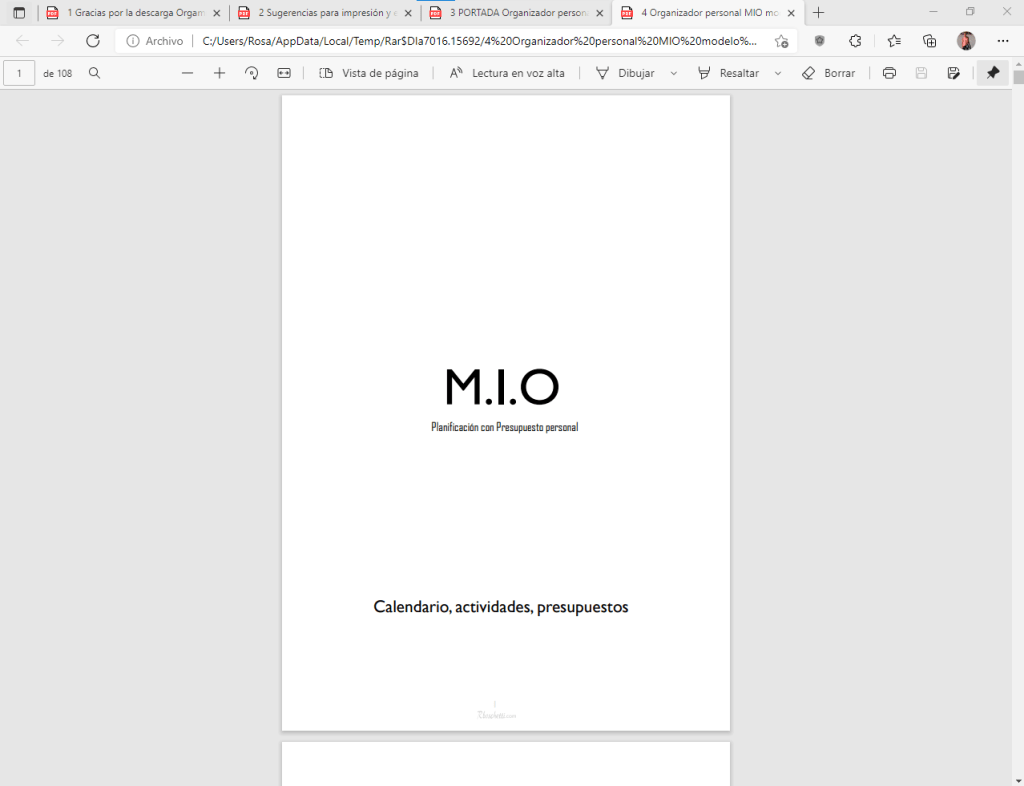Search the PDF with magnifier icon
Viewport: 1024px width, 786px height.
pyautogui.click(x=95, y=73)
